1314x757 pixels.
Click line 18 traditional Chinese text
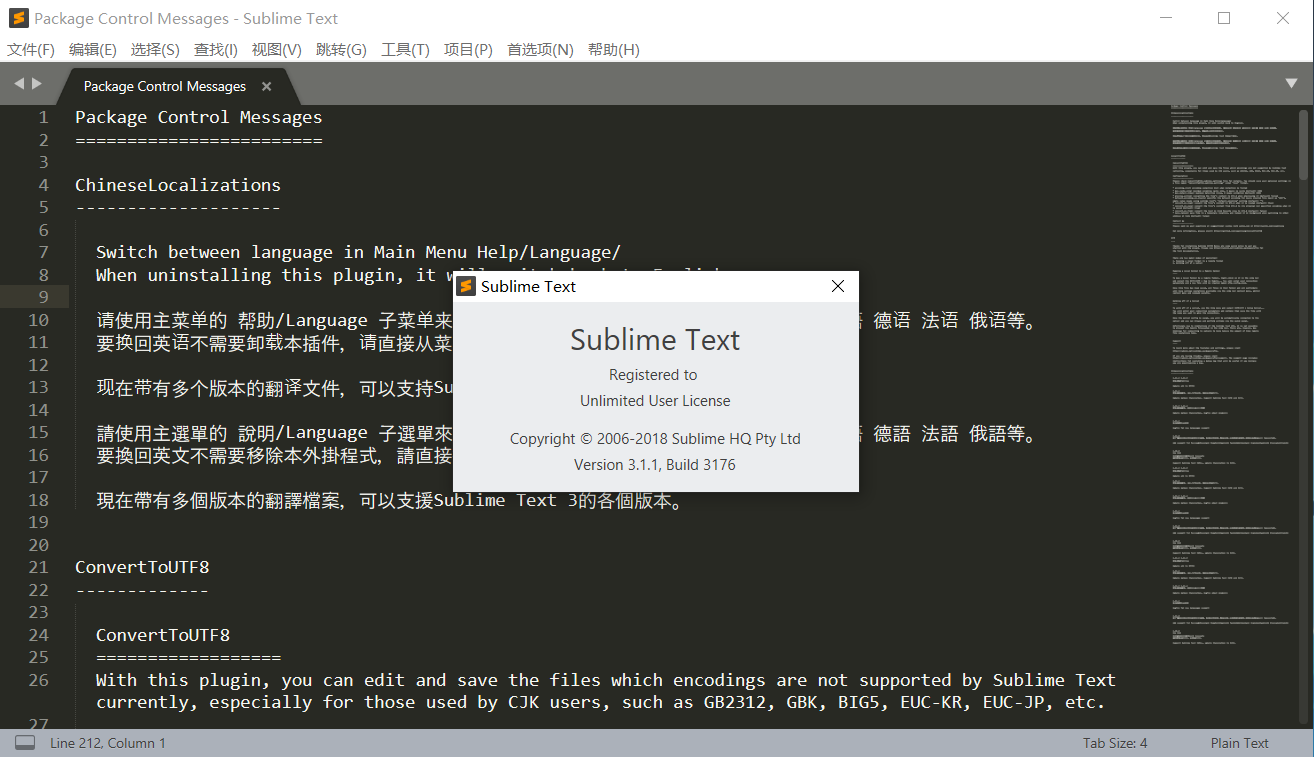[391, 500]
